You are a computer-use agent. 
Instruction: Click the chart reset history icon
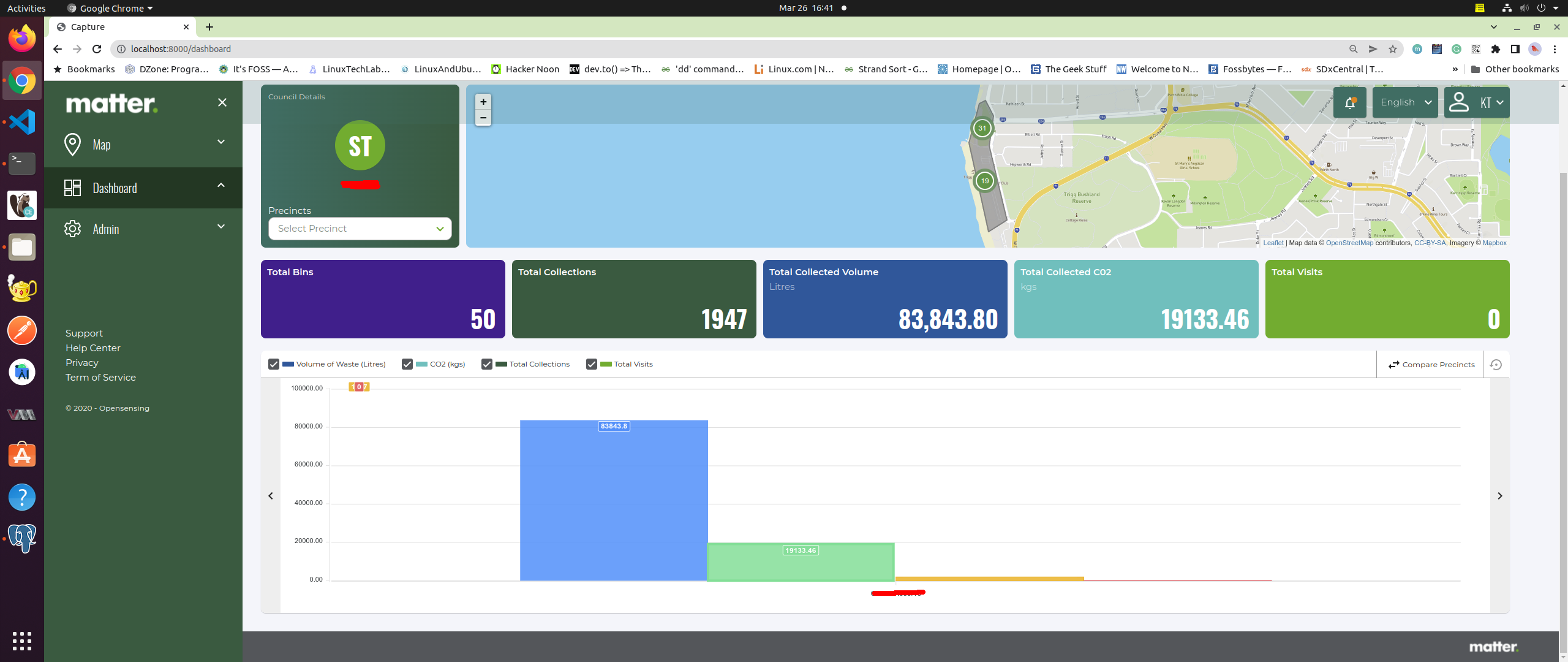click(x=1496, y=365)
